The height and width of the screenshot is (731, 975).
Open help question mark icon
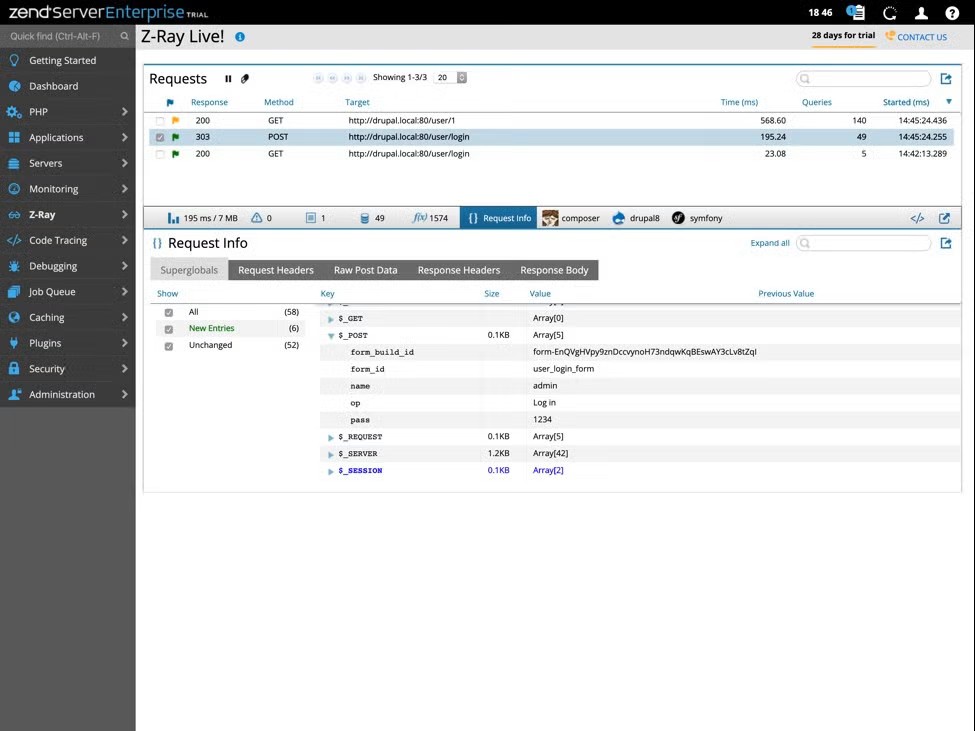tap(951, 12)
